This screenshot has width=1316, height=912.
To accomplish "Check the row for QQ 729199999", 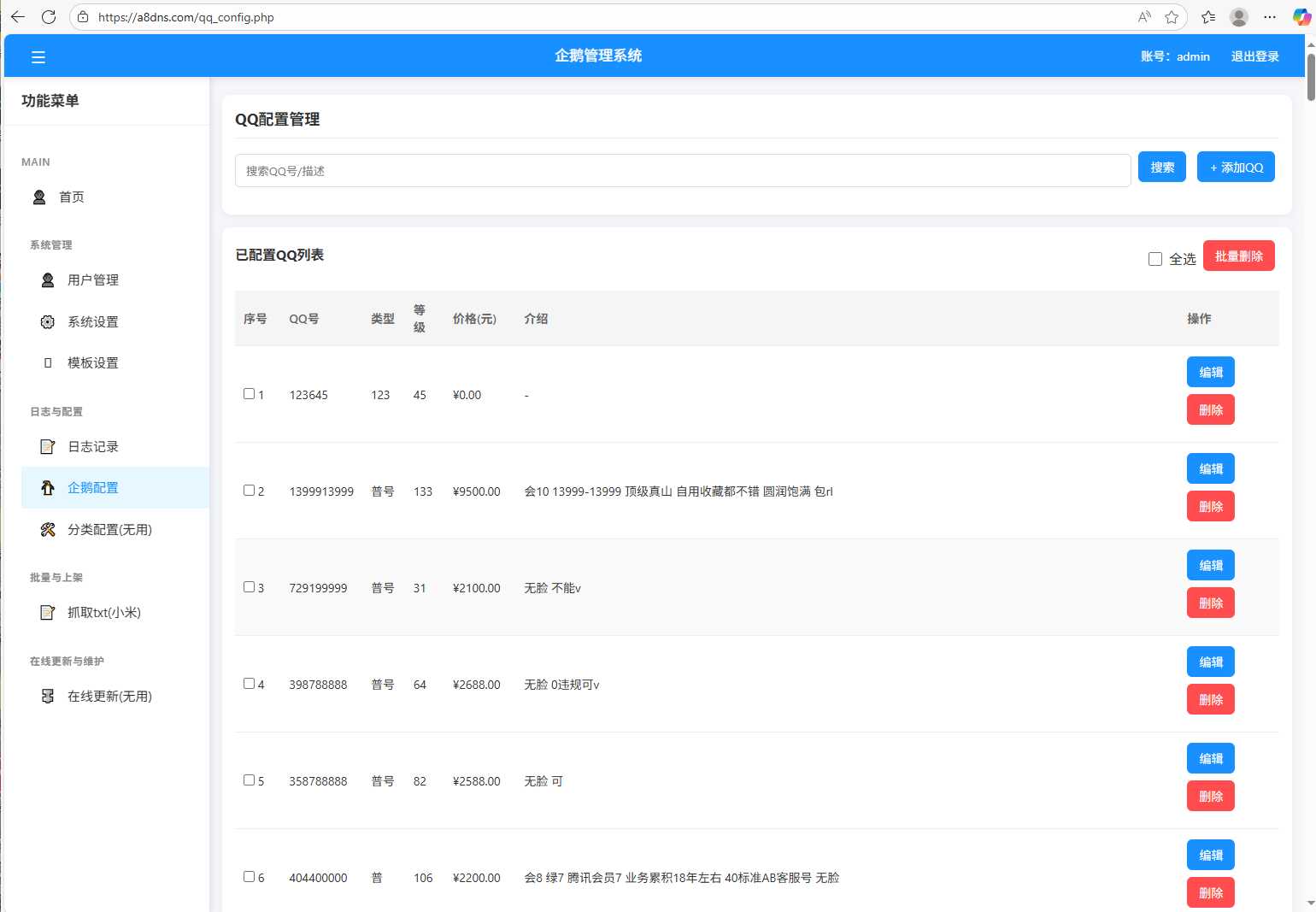I will (x=248, y=587).
